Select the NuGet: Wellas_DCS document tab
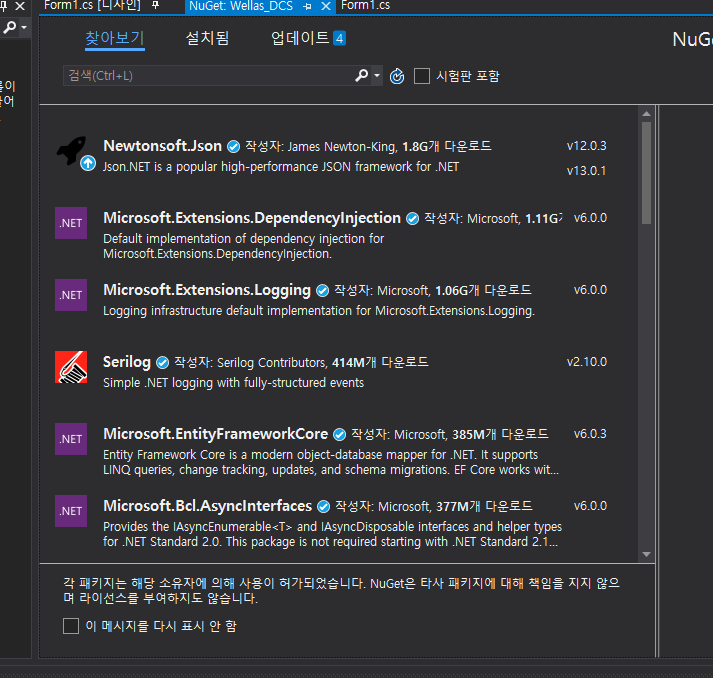Image resolution: width=713 pixels, height=678 pixels. coord(241,6)
